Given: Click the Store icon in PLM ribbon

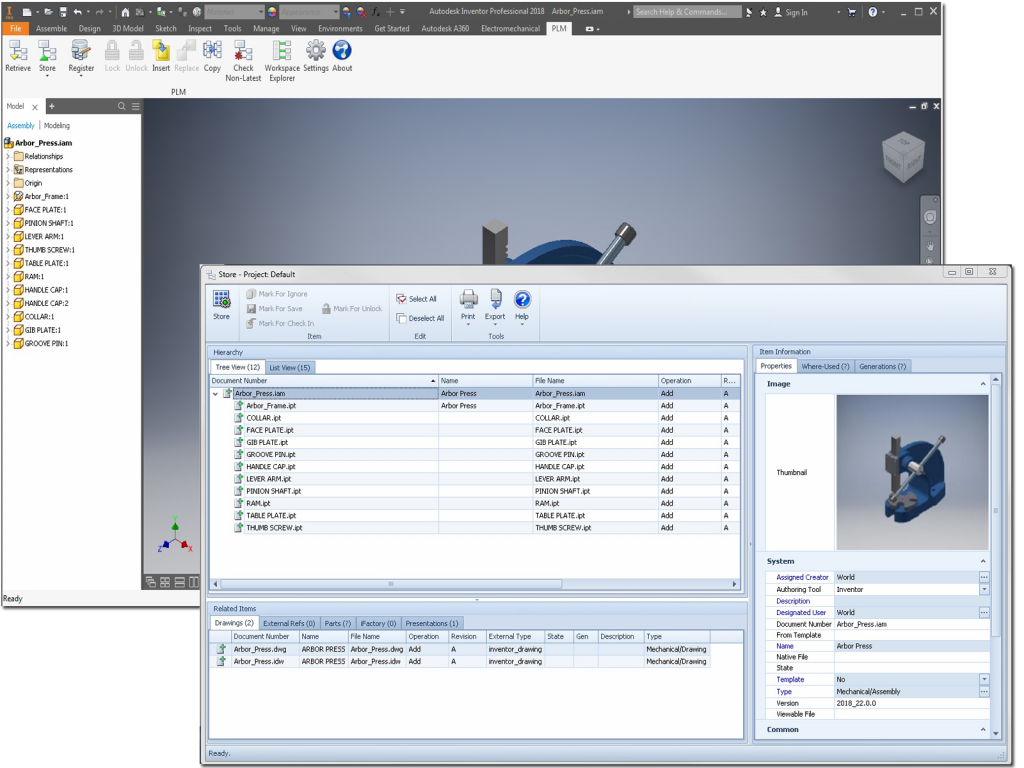Looking at the screenshot, I should pyautogui.click(x=47, y=51).
